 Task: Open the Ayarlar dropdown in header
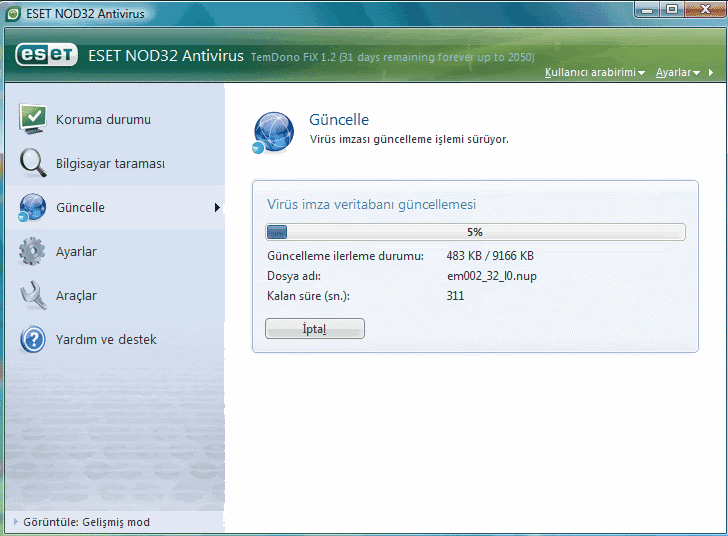coord(677,72)
